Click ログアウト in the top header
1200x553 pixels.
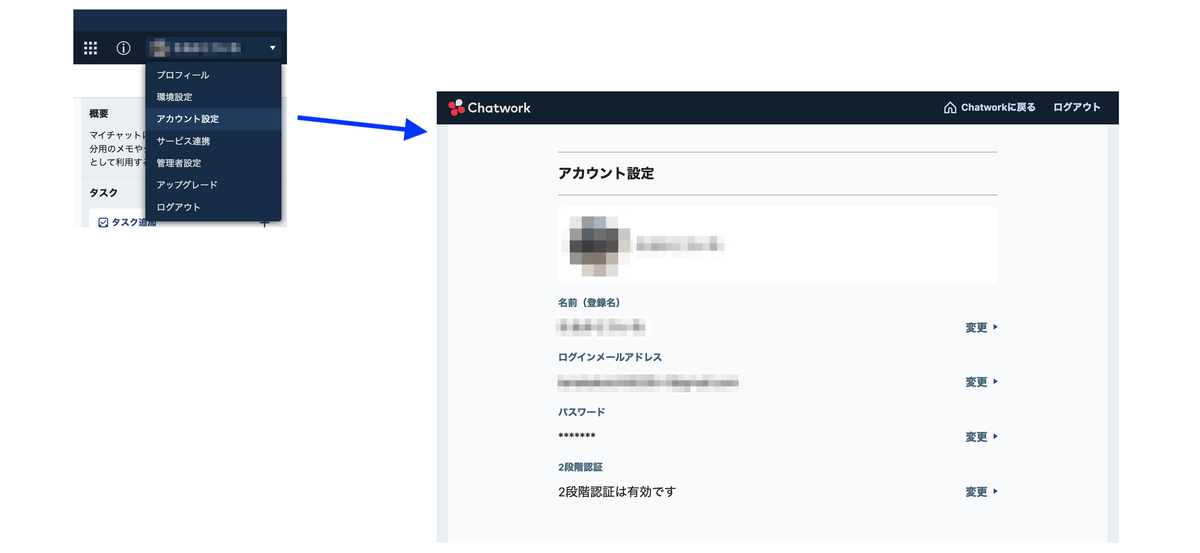[x=1077, y=108]
